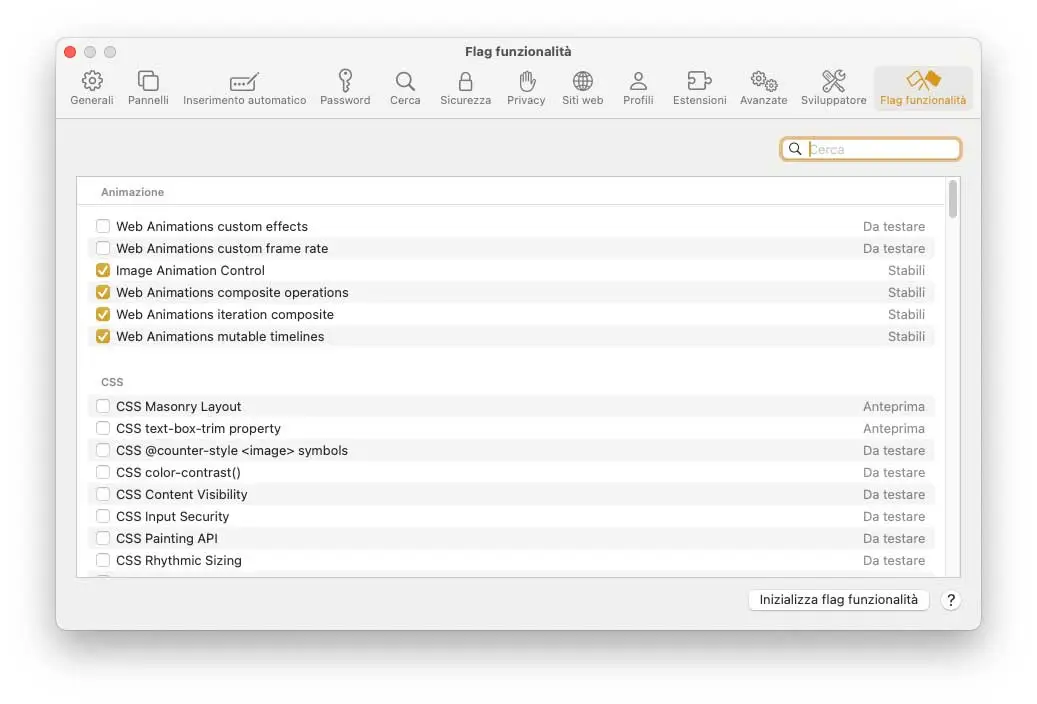Screen dimensions: 1037x704
Task: Enable Web Animations custom effects
Action: pyautogui.click(x=103, y=226)
